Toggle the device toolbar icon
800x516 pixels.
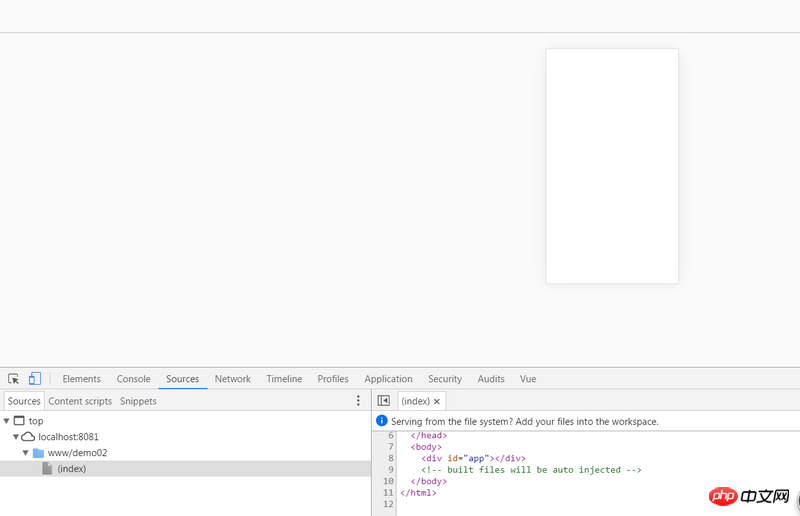coord(35,378)
